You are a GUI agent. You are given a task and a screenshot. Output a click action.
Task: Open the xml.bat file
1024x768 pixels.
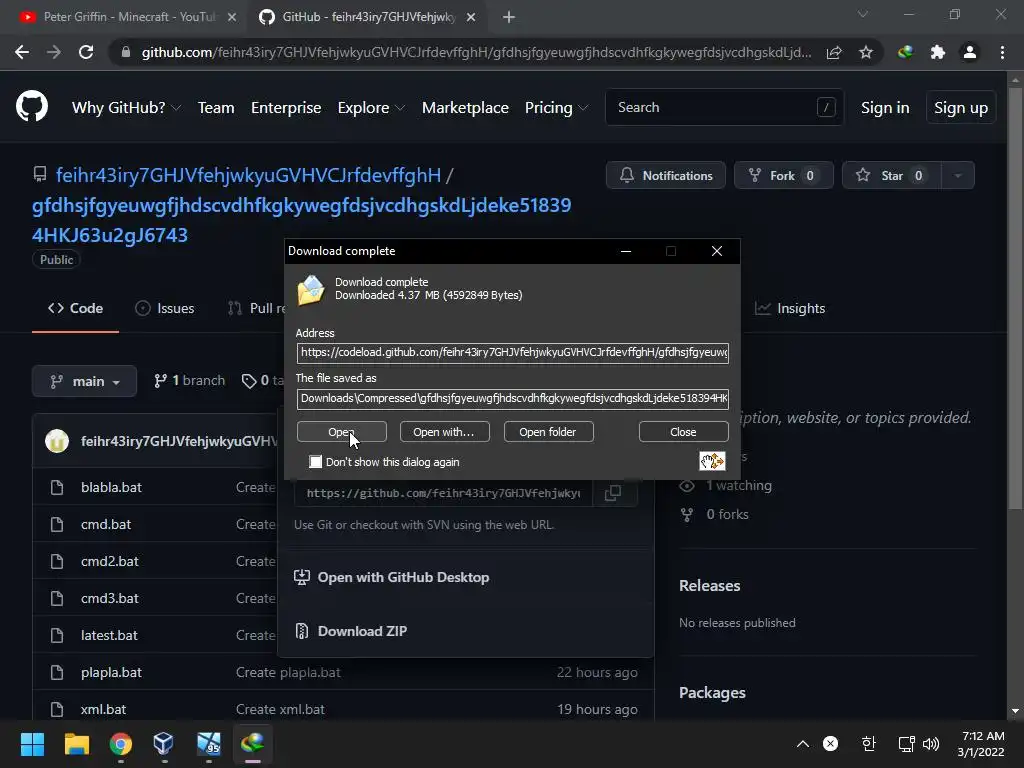103,709
